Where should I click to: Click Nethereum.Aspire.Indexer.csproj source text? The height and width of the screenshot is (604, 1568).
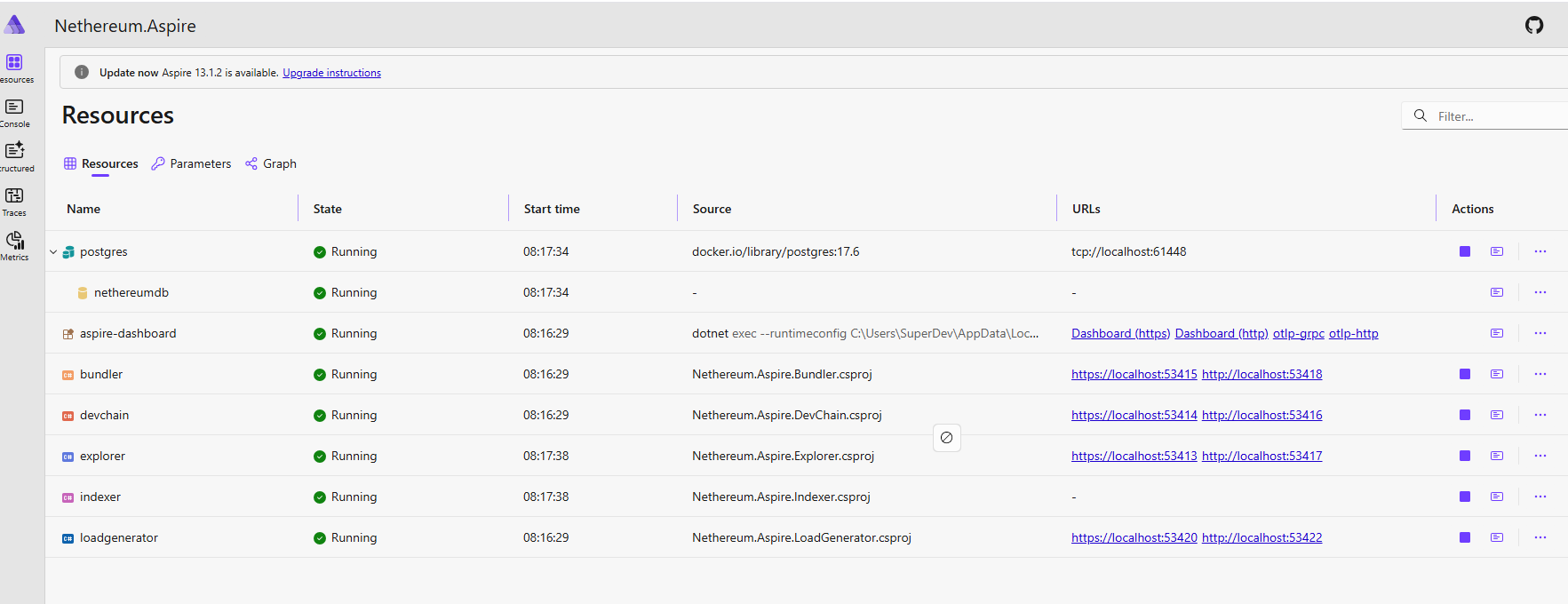point(781,497)
